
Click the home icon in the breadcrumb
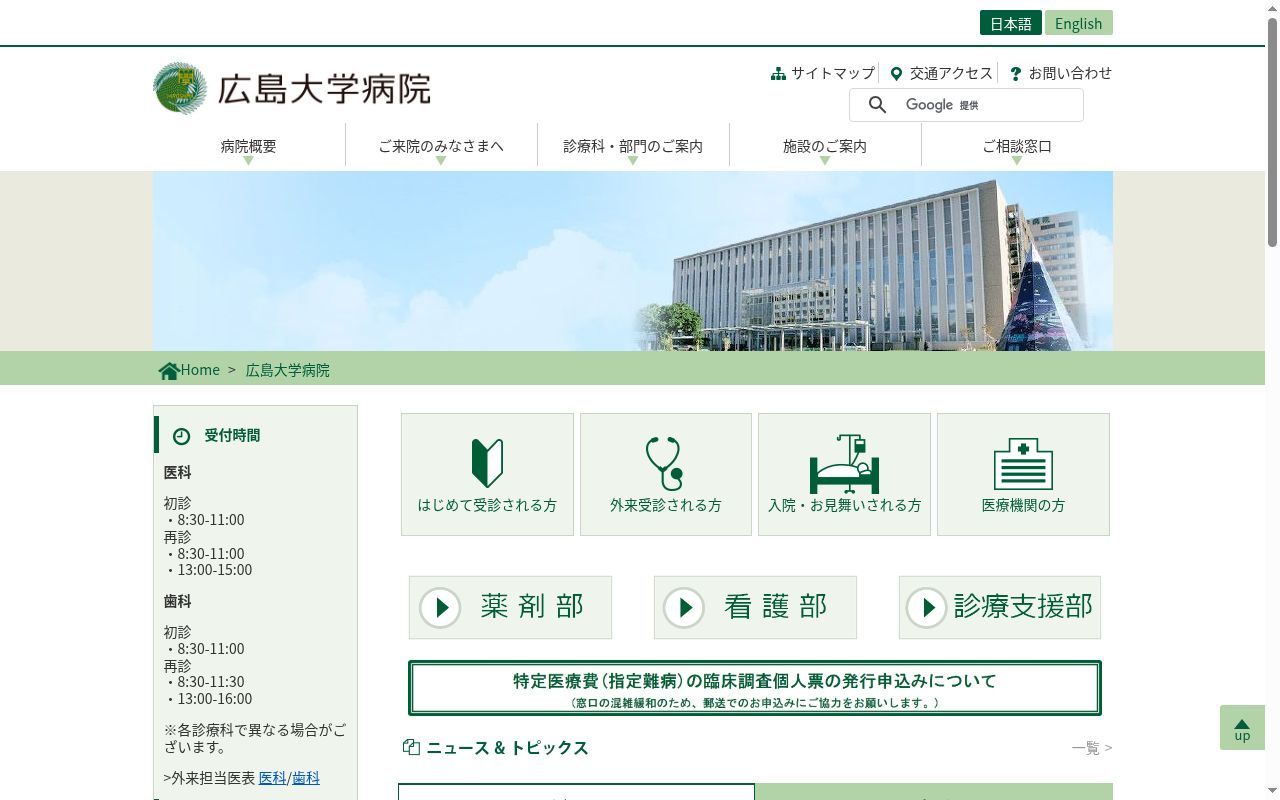click(x=169, y=370)
